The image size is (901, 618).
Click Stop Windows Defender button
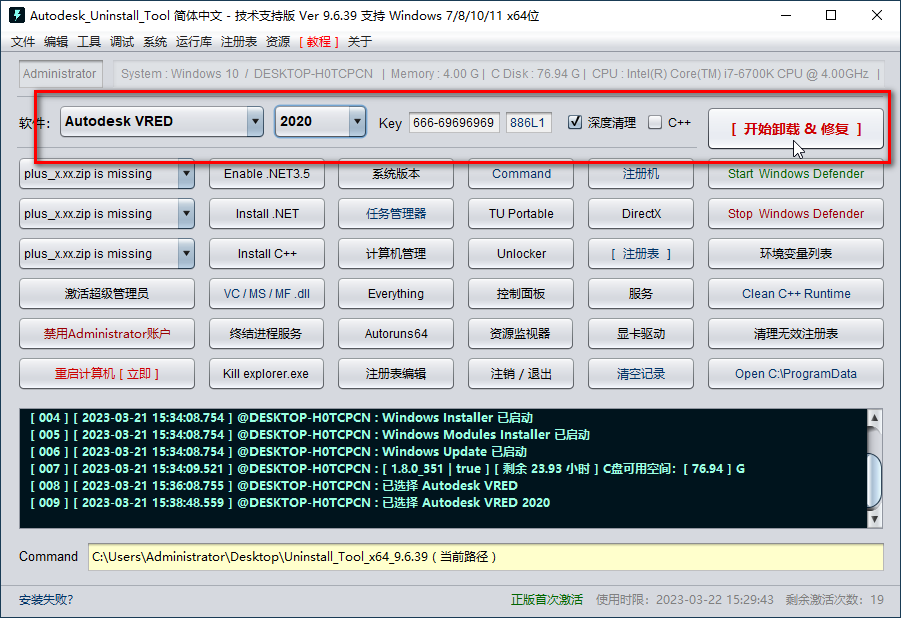pos(796,214)
